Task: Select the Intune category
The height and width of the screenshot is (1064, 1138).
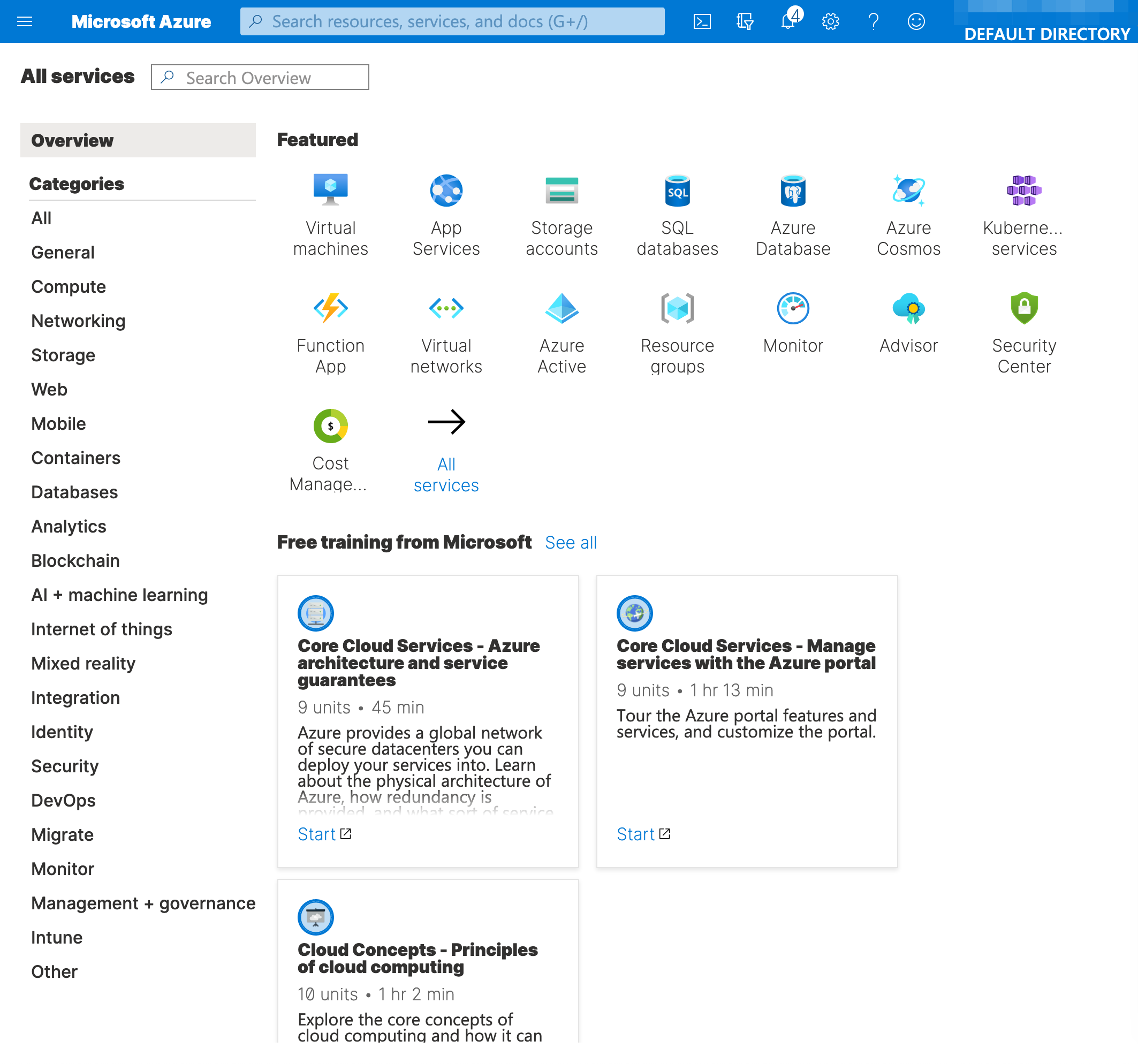Action: 57,938
